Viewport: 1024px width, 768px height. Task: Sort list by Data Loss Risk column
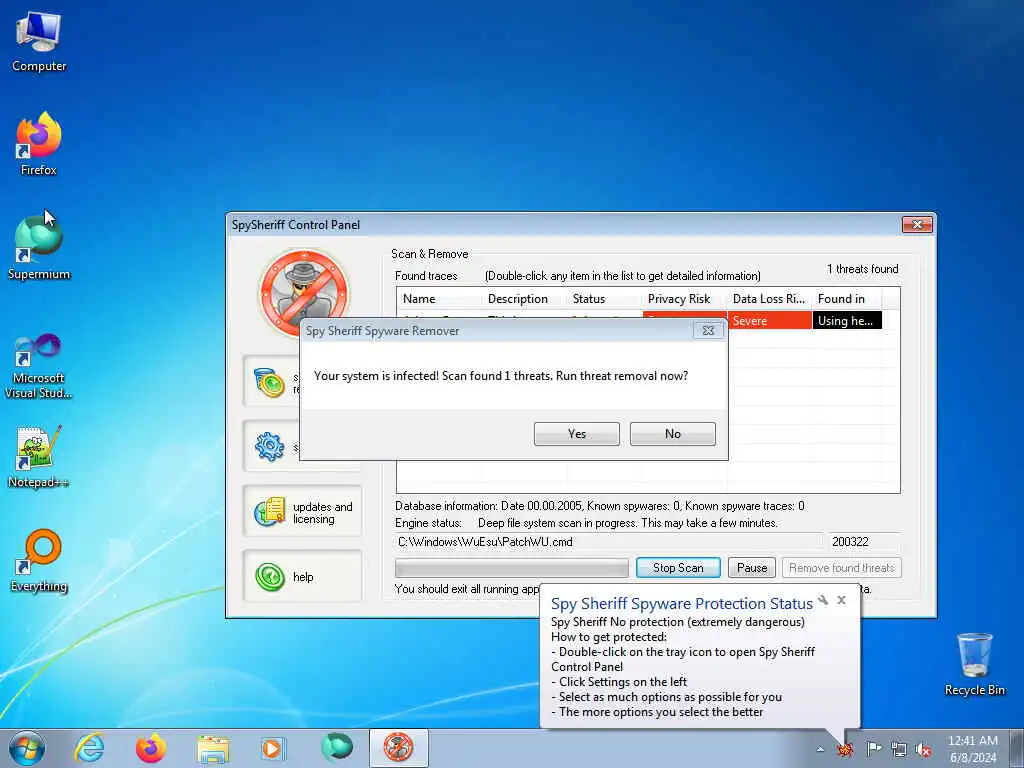pos(769,298)
